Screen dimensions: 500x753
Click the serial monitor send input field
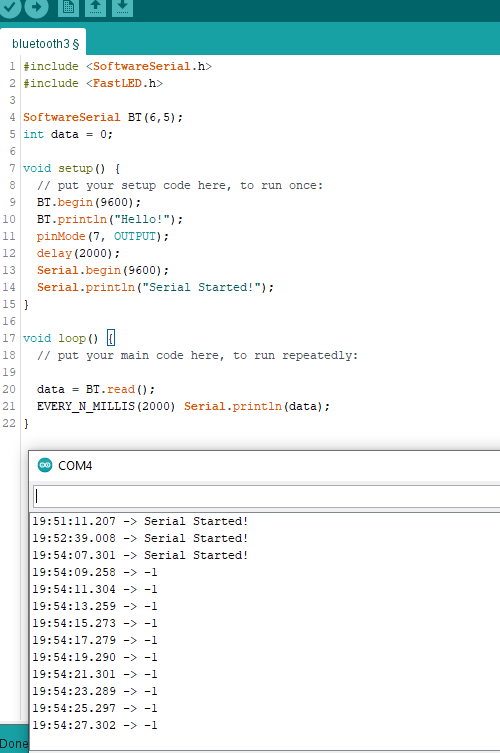(x=267, y=496)
